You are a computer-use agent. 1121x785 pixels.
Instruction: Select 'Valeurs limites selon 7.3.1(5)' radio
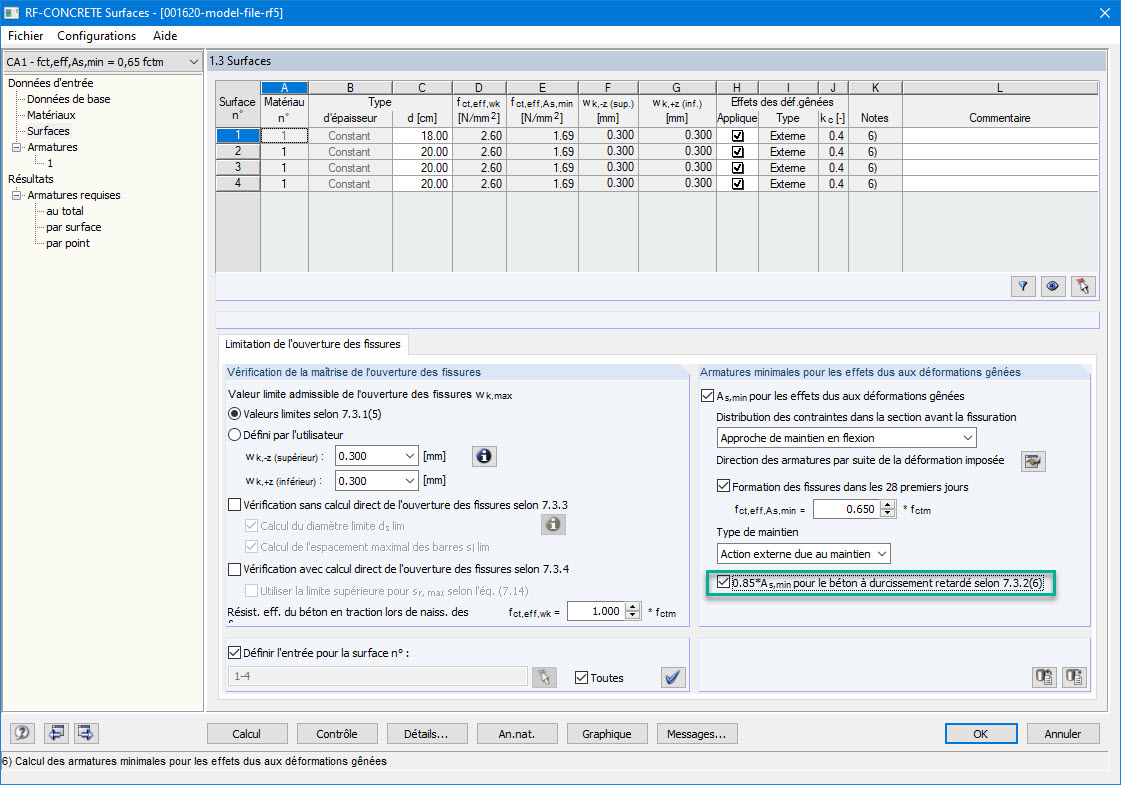tap(234, 414)
